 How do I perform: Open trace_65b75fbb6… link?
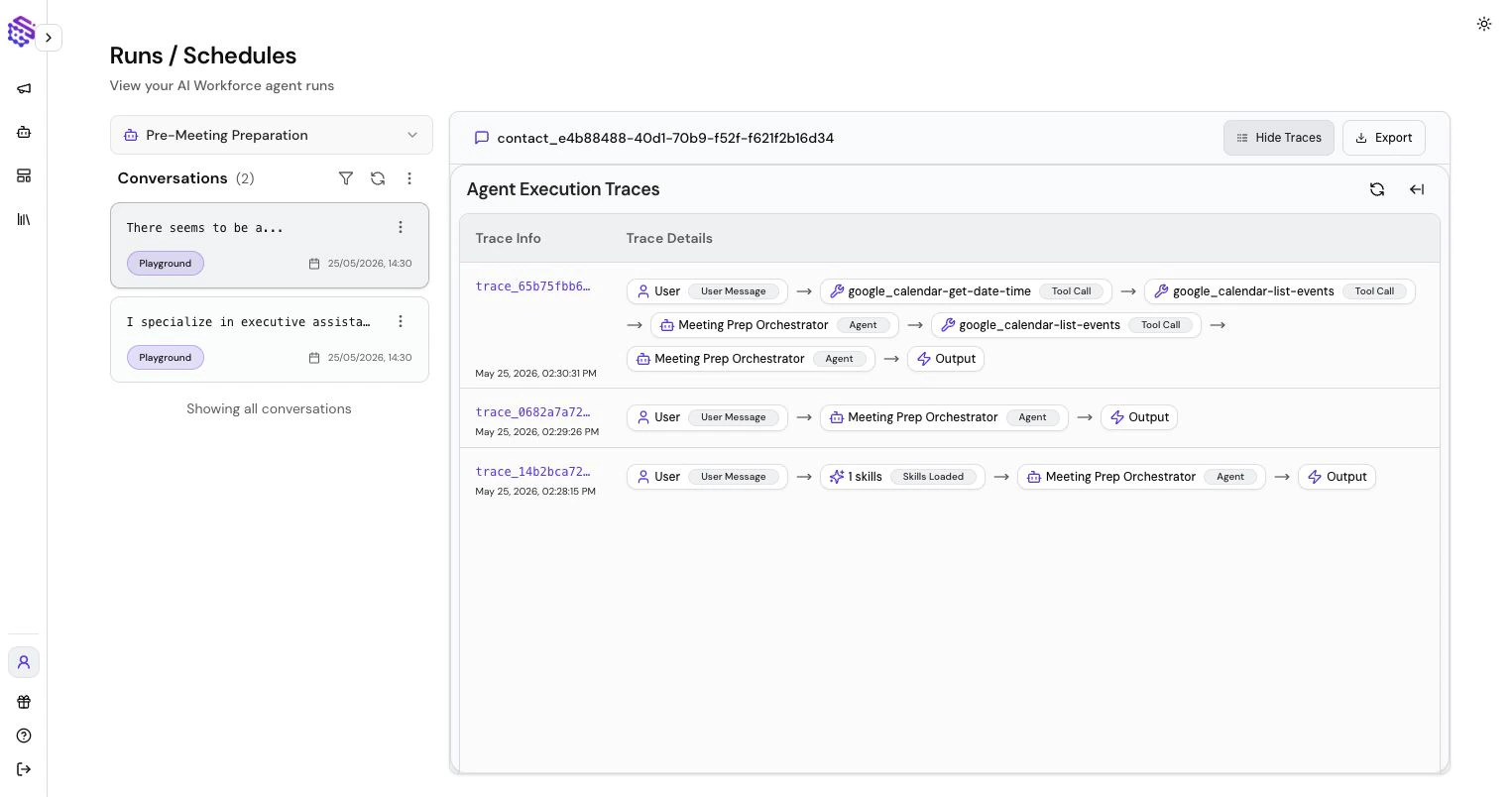pyautogui.click(x=532, y=286)
